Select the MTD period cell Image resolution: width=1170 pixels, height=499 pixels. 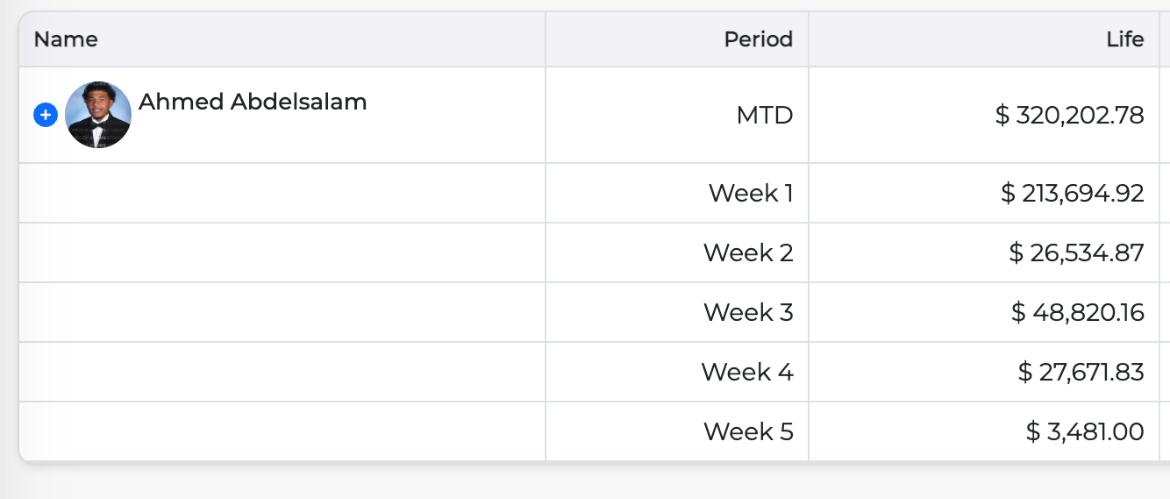(x=764, y=115)
